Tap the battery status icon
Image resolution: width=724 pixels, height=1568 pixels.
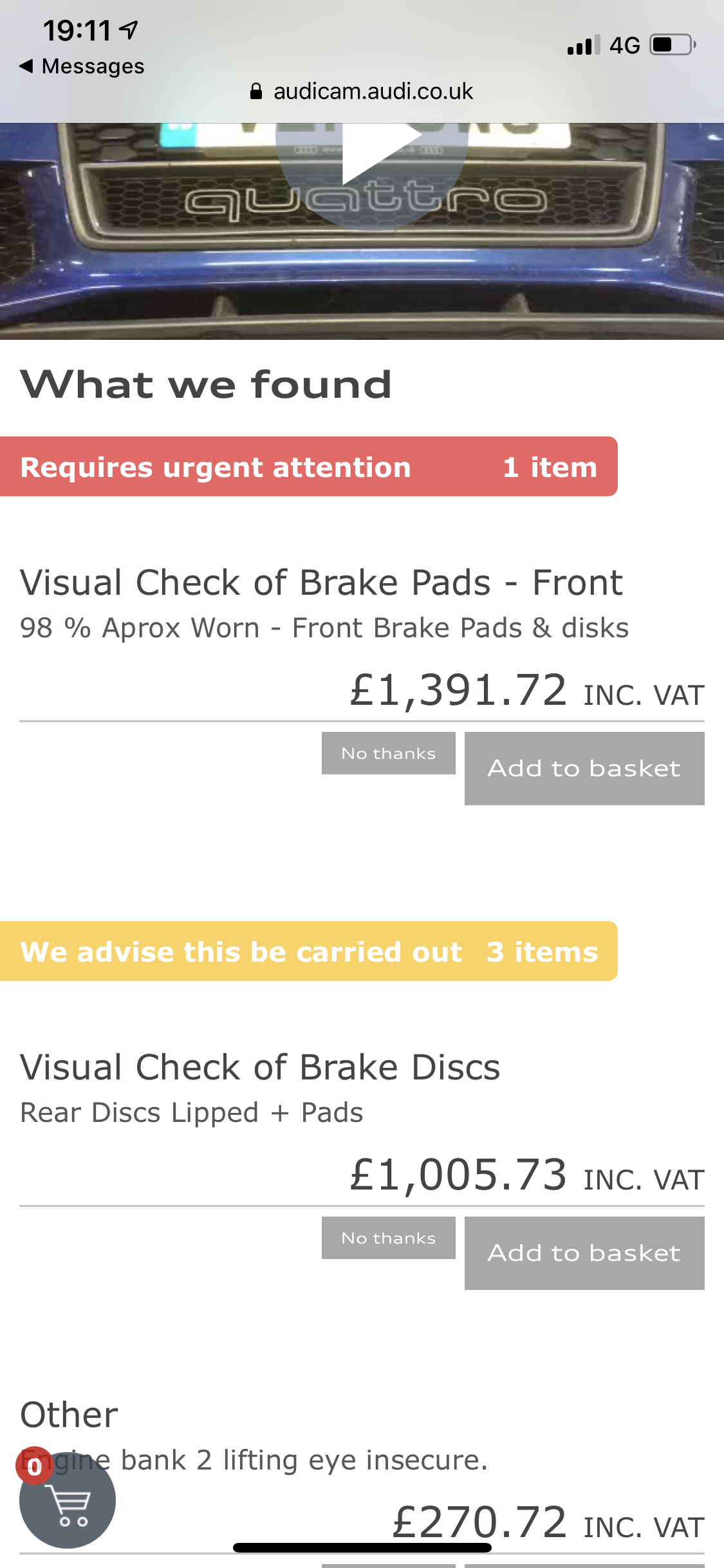pos(673,45)
